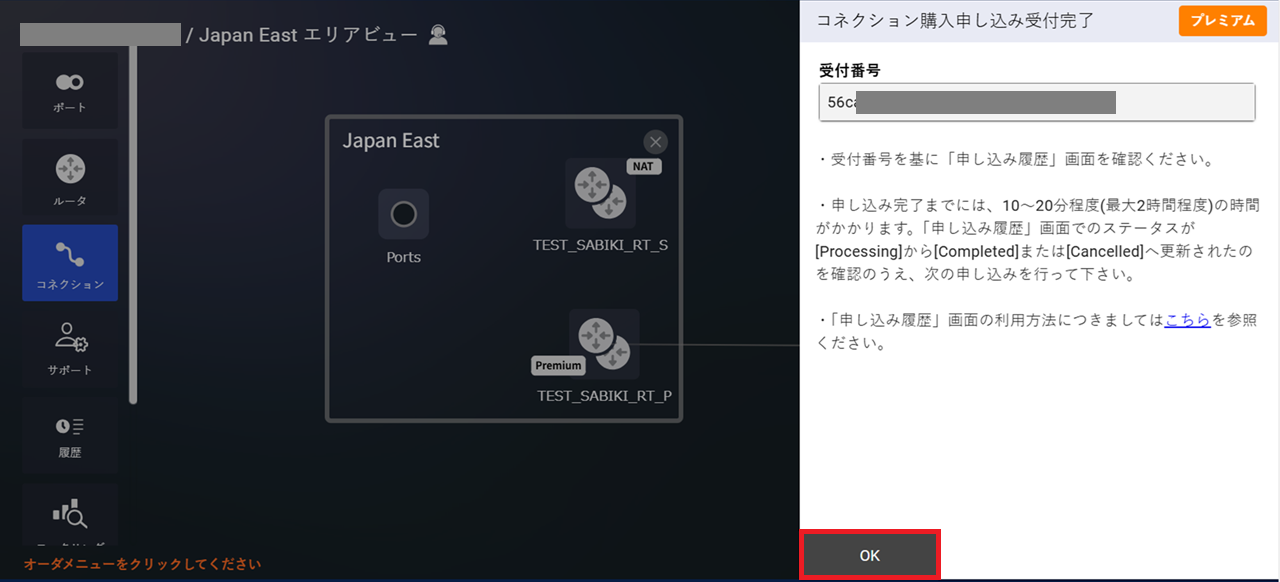Open the サポート menu in sidebar
1280x582 pixels.
pyautogui.click(x=70, y=348)
